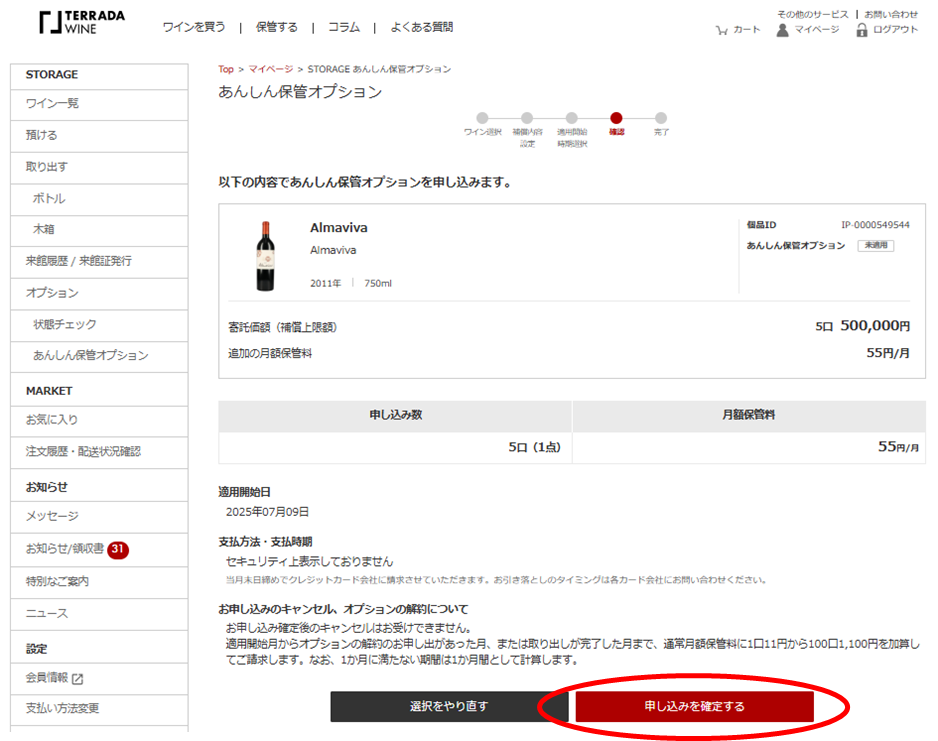This screenshot has width=938, height=741.
Task: Open ワインを買う menu
Action: [x=194, y=27]
